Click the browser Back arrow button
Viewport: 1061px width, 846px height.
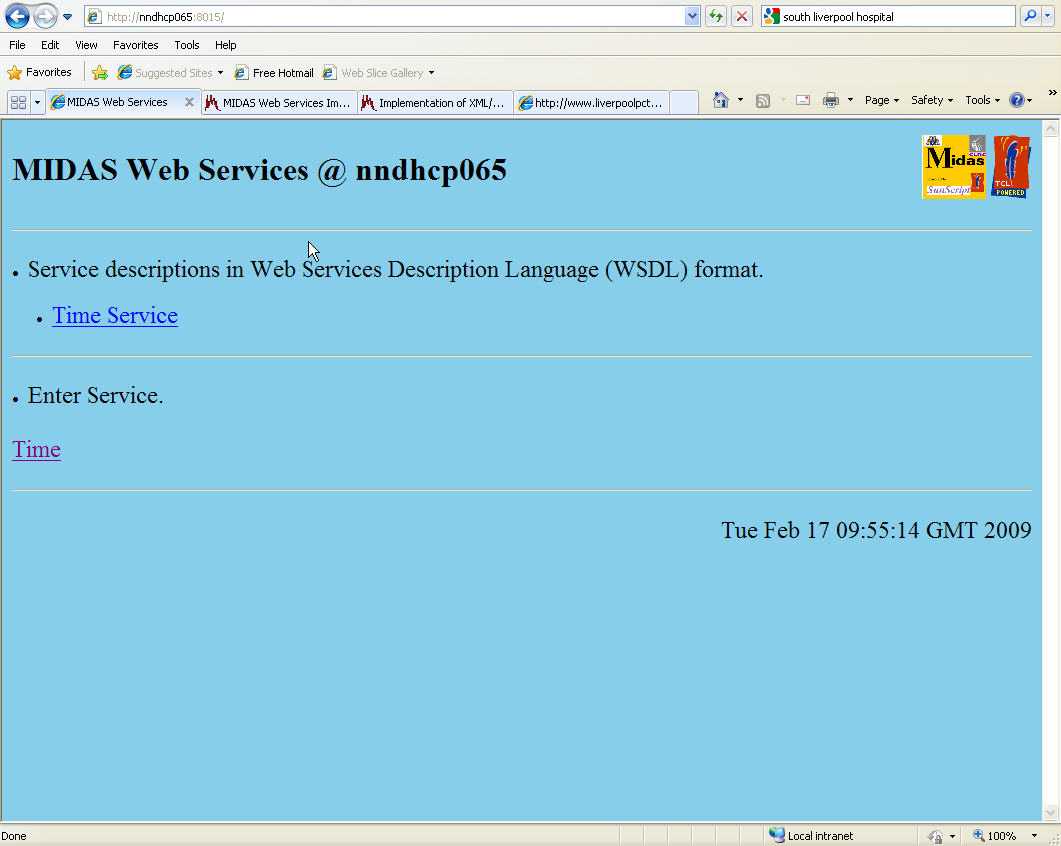click(x=17, y=16)
